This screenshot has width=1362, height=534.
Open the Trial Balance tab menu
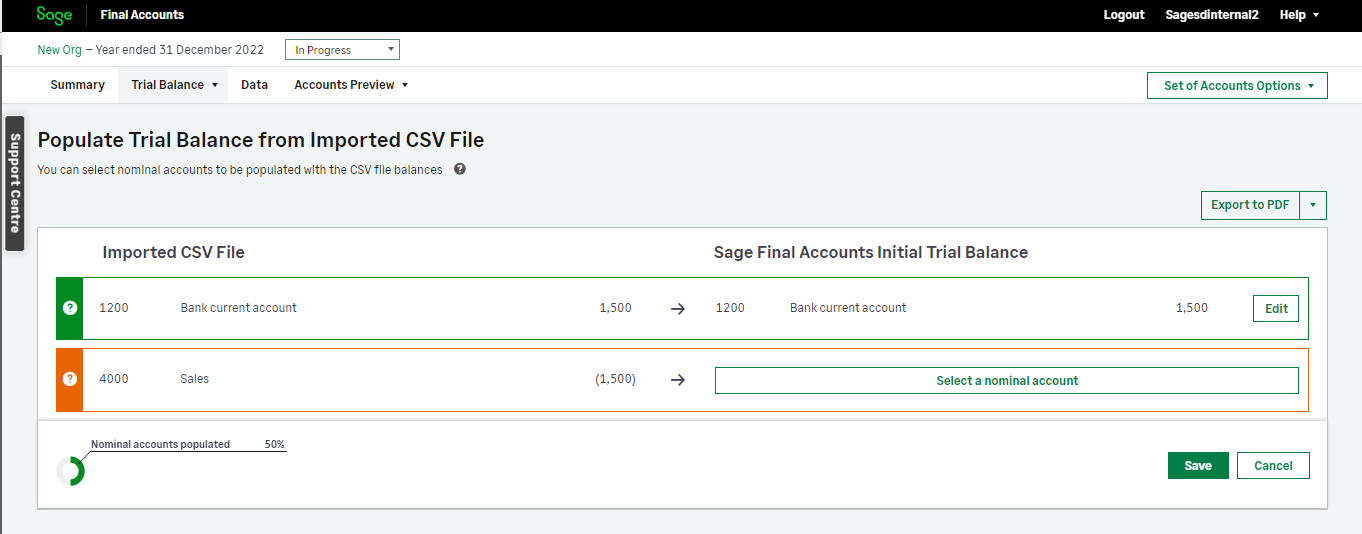pyautogui.click(x=173, y=85)
